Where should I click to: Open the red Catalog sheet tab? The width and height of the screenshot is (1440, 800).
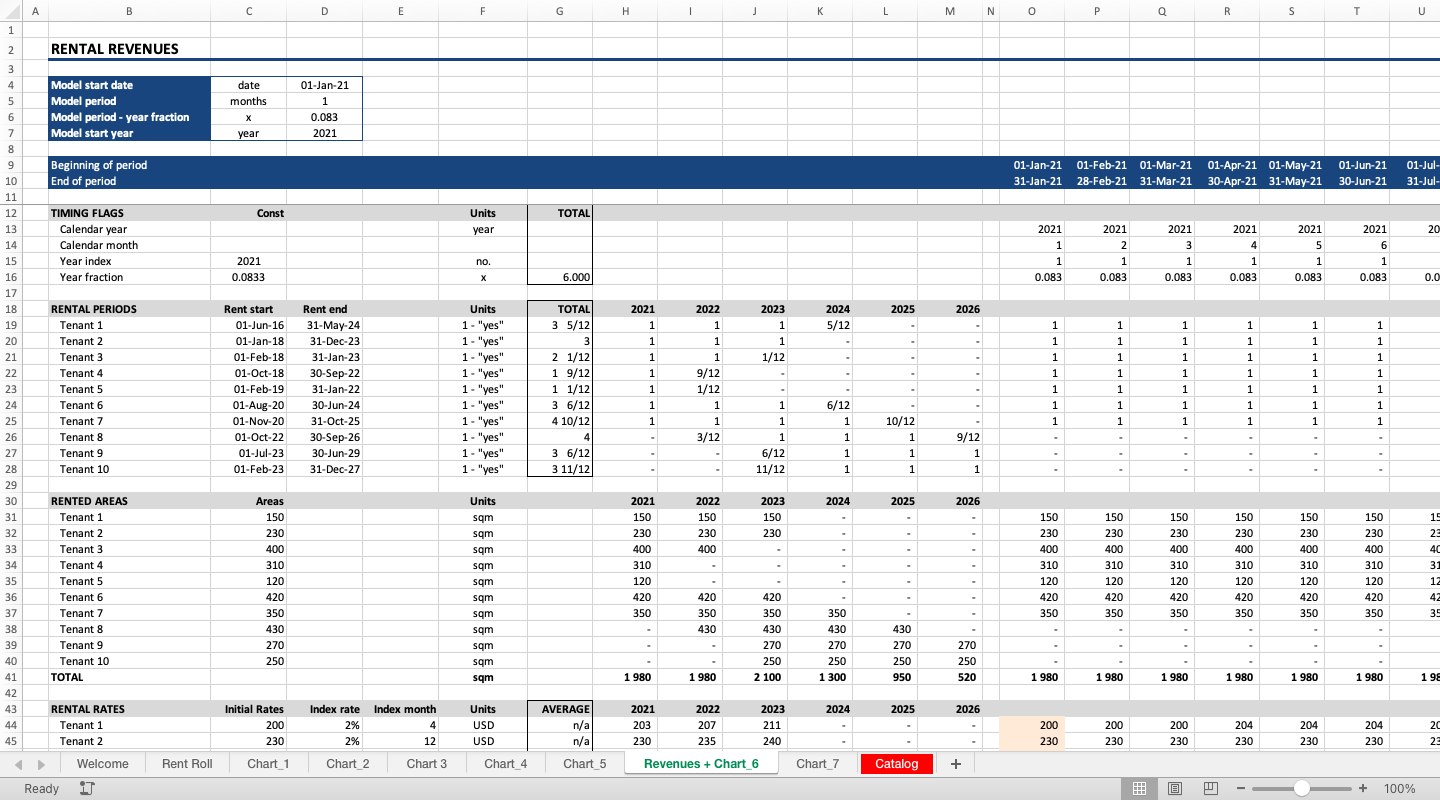pyautogui.click(x=897, y=763)
